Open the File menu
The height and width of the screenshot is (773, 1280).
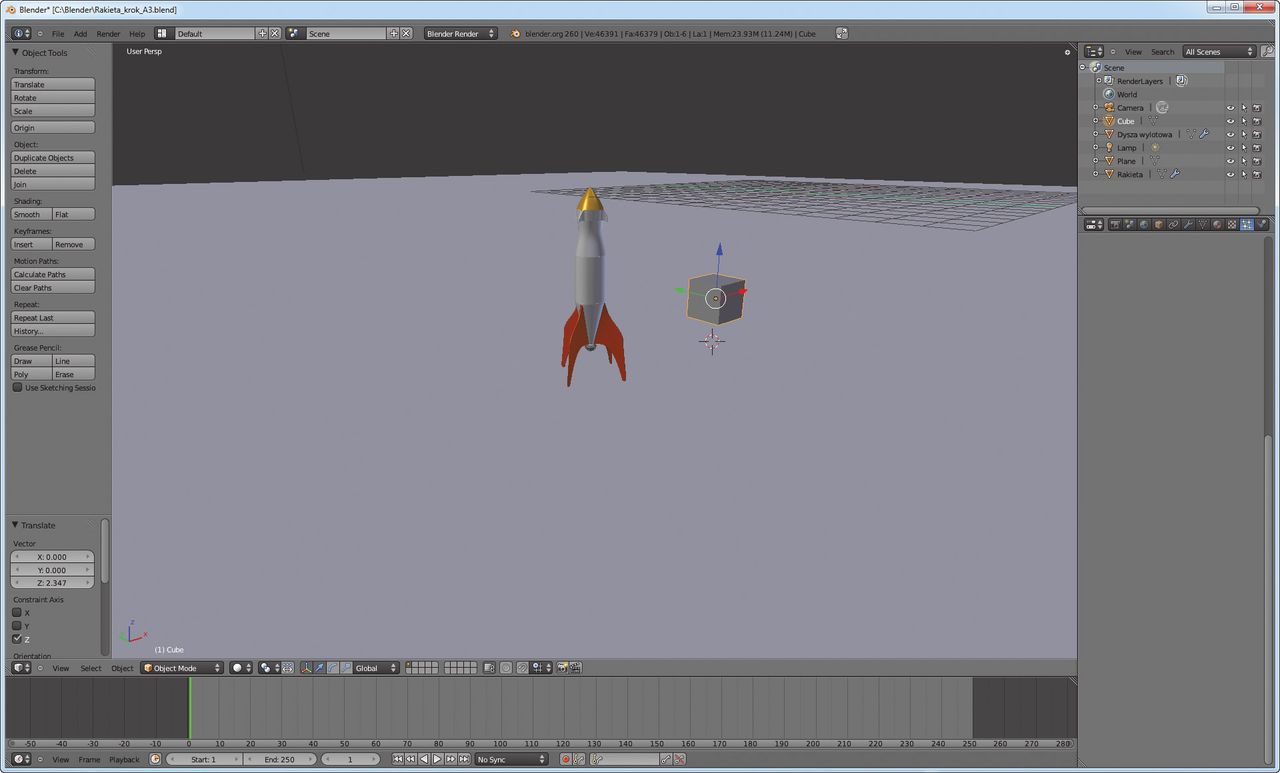pyautogui.click(x=58, y=33)
